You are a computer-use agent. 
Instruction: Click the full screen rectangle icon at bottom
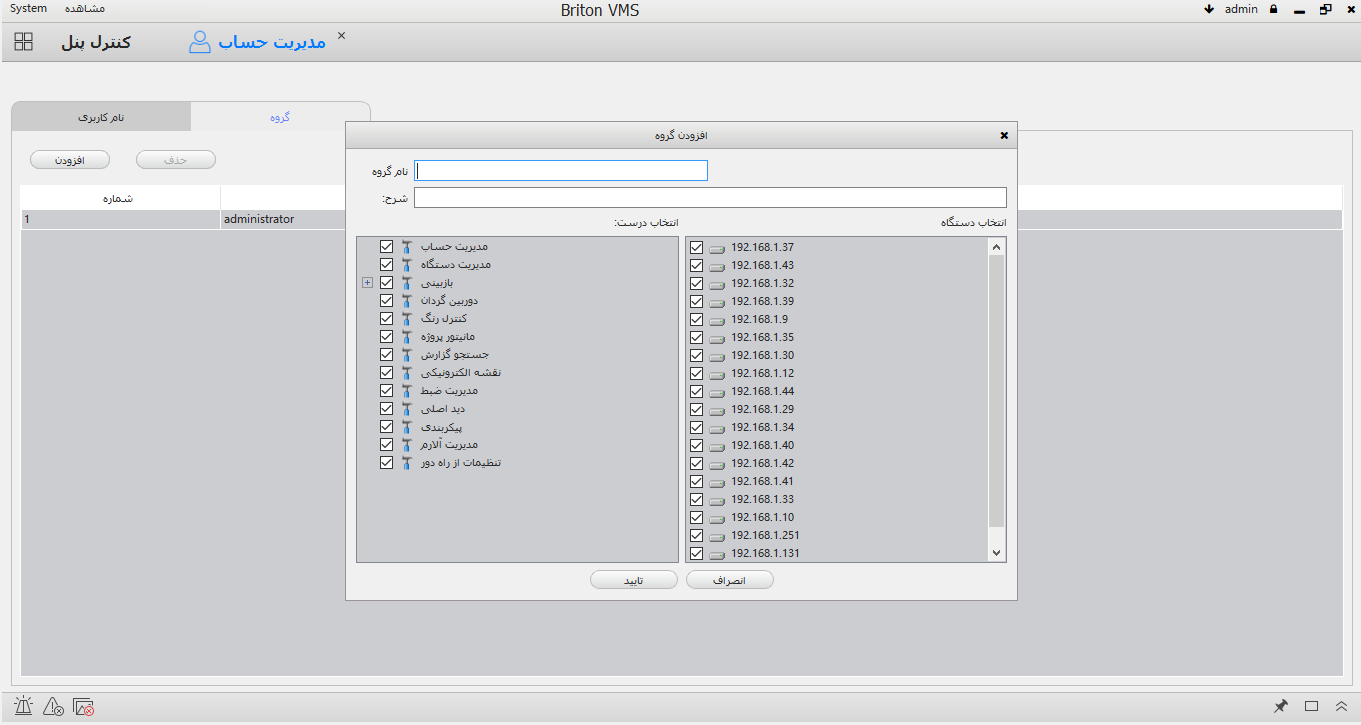tap(1312, 706)
